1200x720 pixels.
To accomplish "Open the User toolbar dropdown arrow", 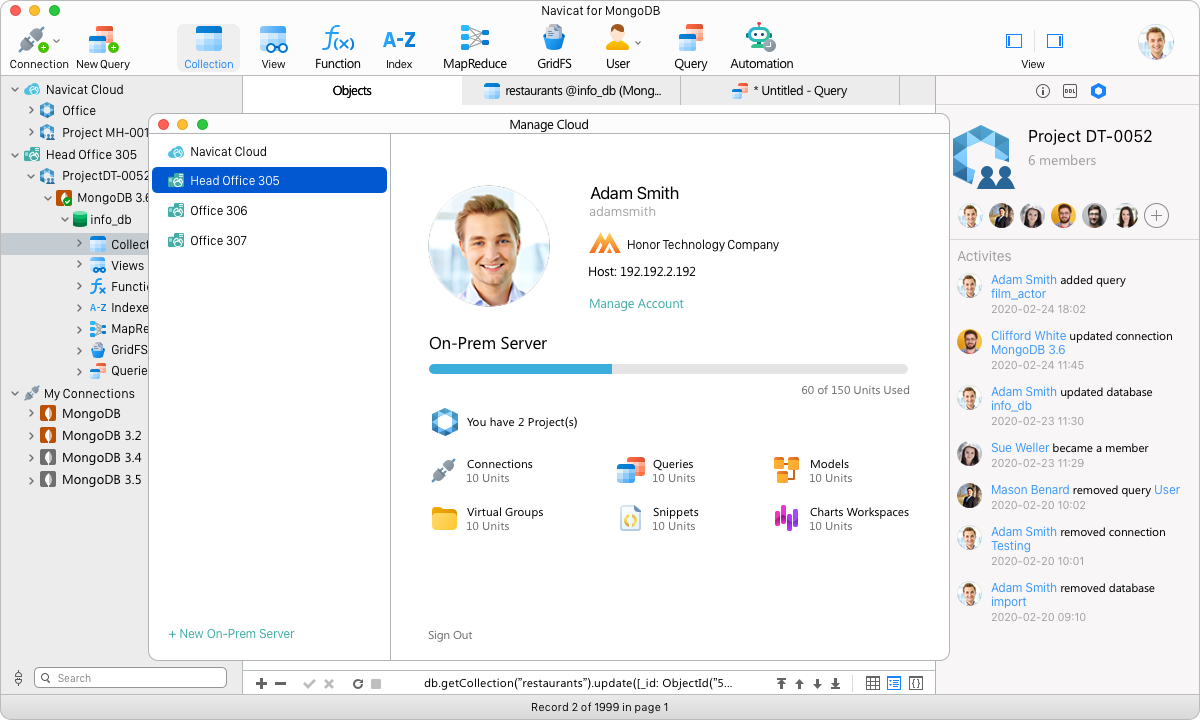I will 638,42.
